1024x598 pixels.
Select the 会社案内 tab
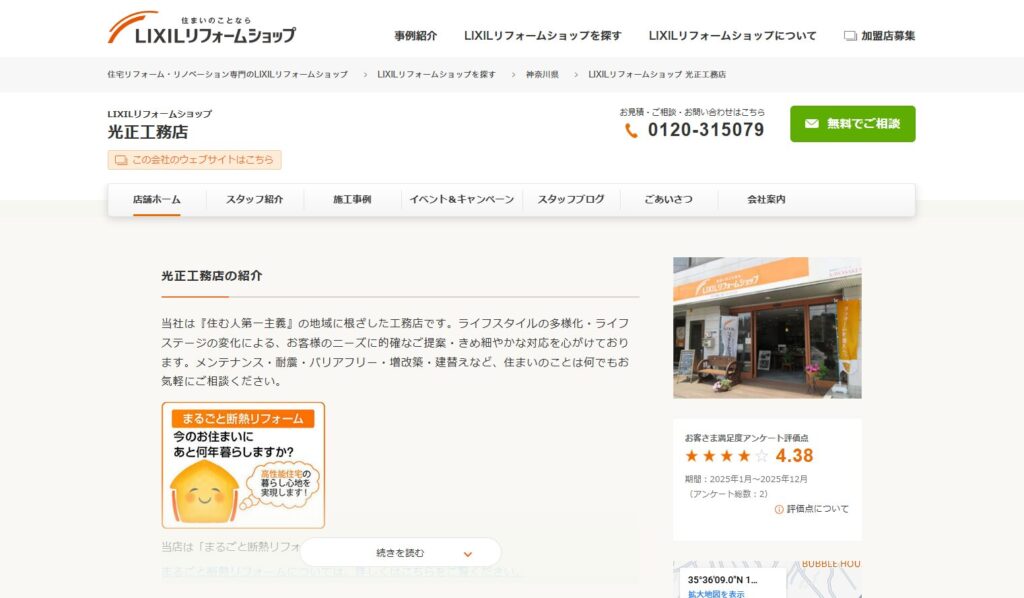click(766, 199)
